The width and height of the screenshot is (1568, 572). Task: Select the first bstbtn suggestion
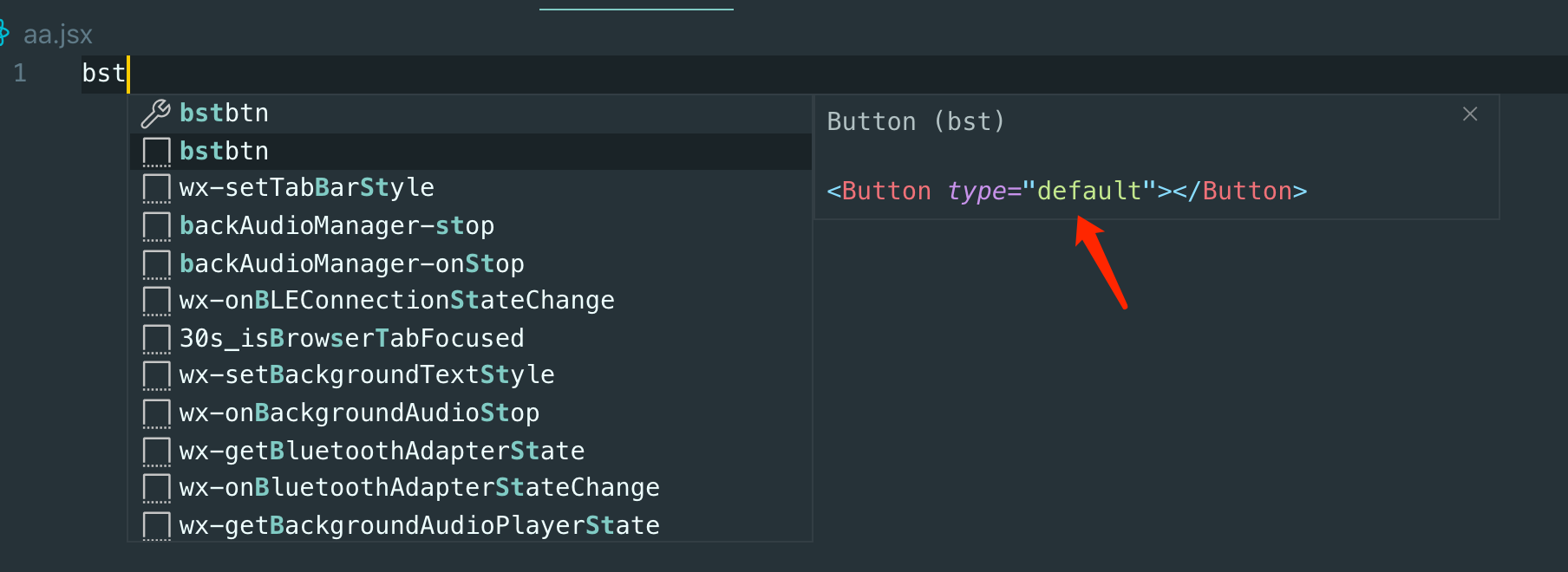point(225,114)
